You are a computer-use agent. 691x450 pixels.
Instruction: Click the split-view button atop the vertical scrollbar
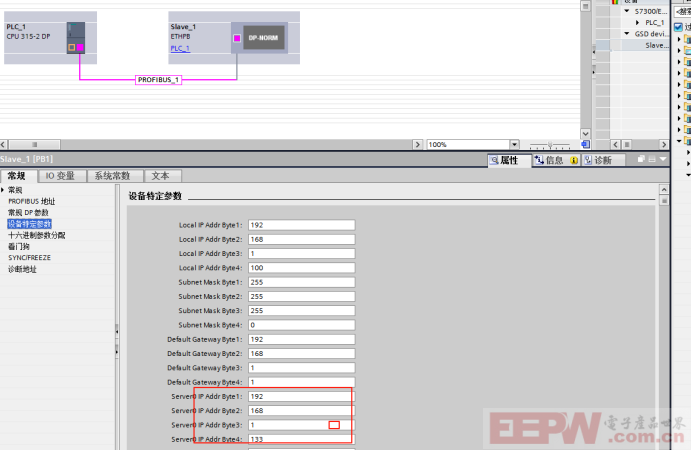tap(586, 7)
